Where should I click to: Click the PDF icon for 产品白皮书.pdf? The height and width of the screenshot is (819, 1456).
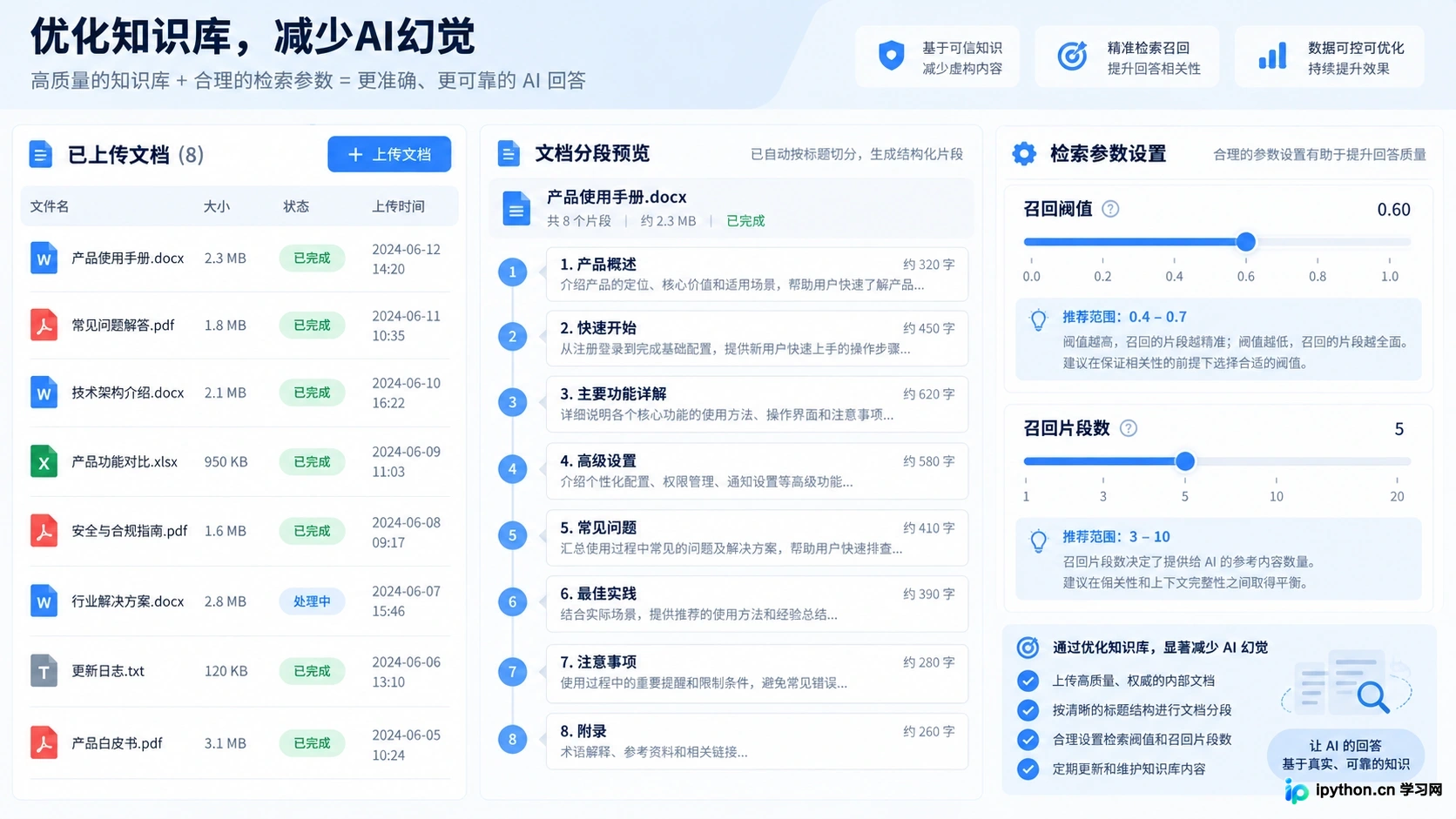(44, 743)
